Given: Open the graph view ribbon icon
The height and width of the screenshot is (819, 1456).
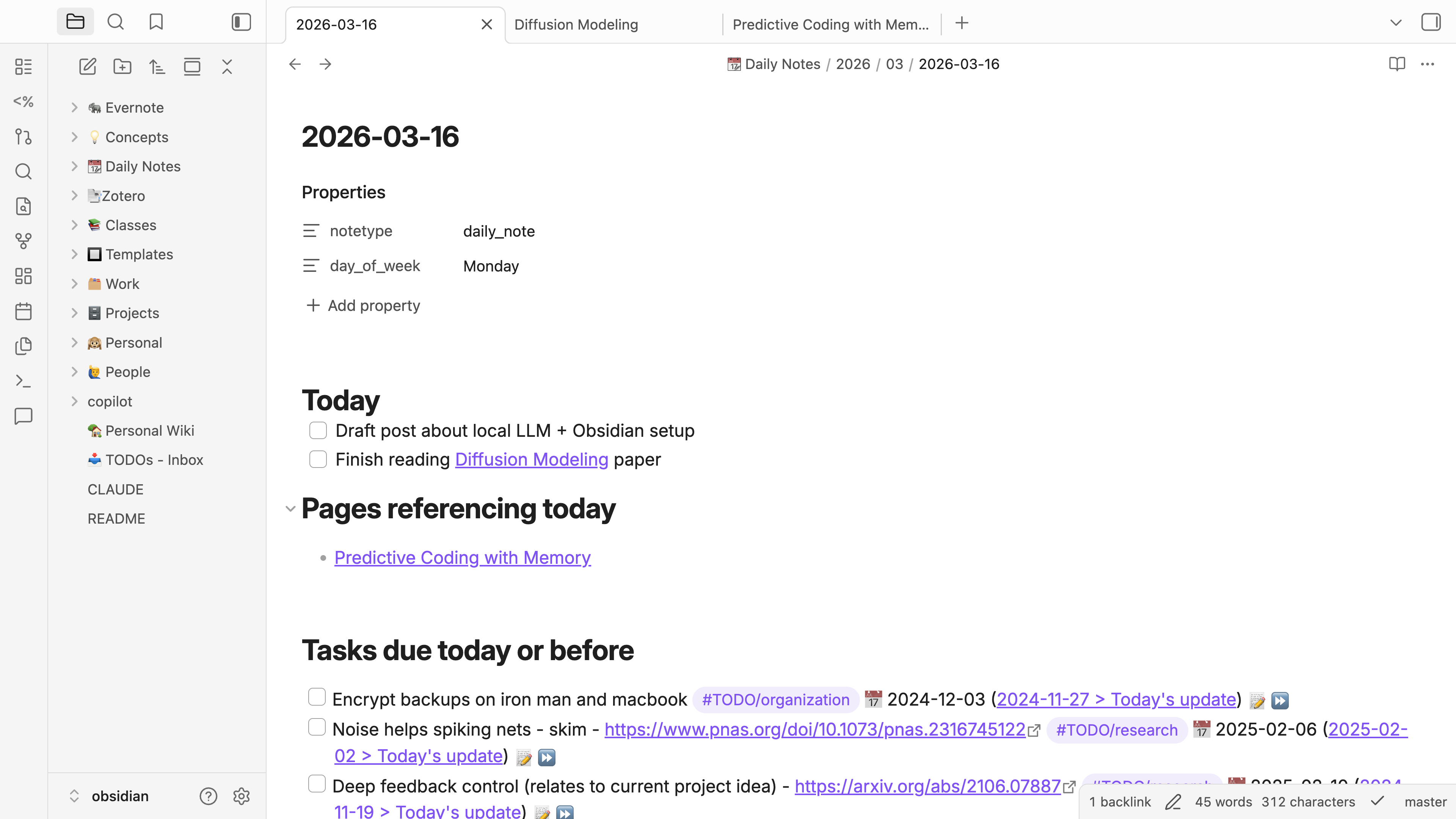Looking at the screenshot, I should pos(23,242).
